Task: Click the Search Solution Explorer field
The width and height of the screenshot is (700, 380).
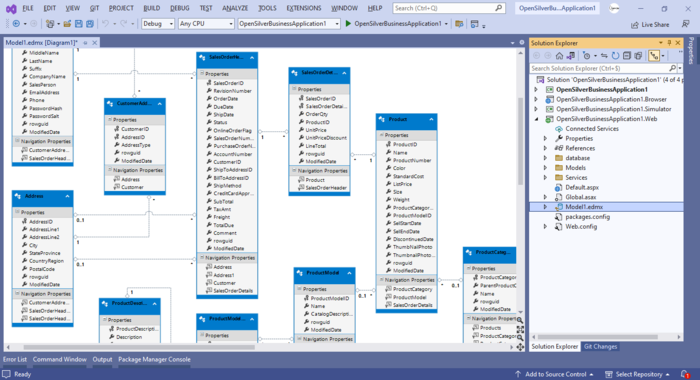Action: click(600, 68)
